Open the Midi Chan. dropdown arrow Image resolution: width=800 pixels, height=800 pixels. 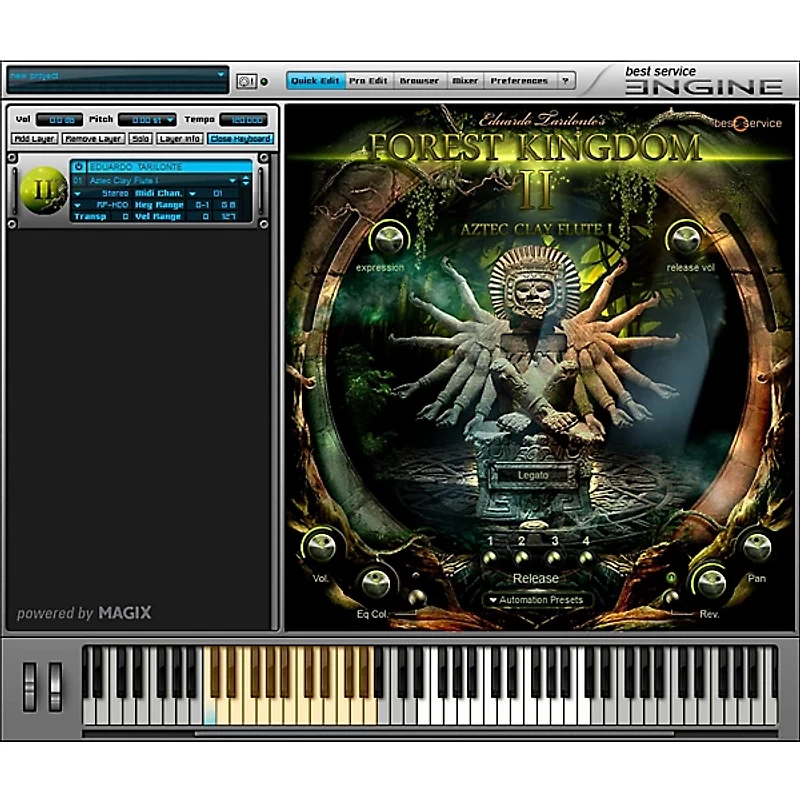(192, 193)
